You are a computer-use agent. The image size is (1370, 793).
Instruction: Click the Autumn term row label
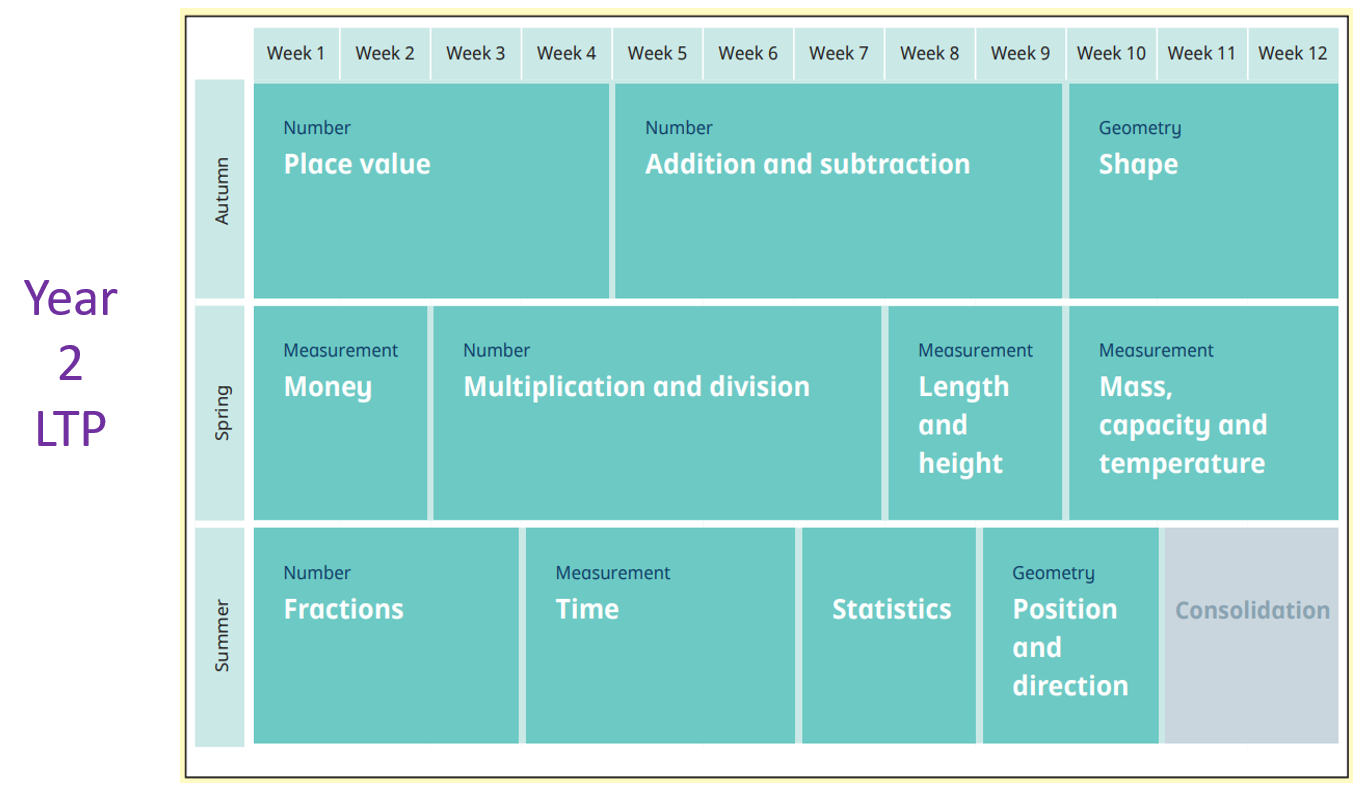coord(220,189)
